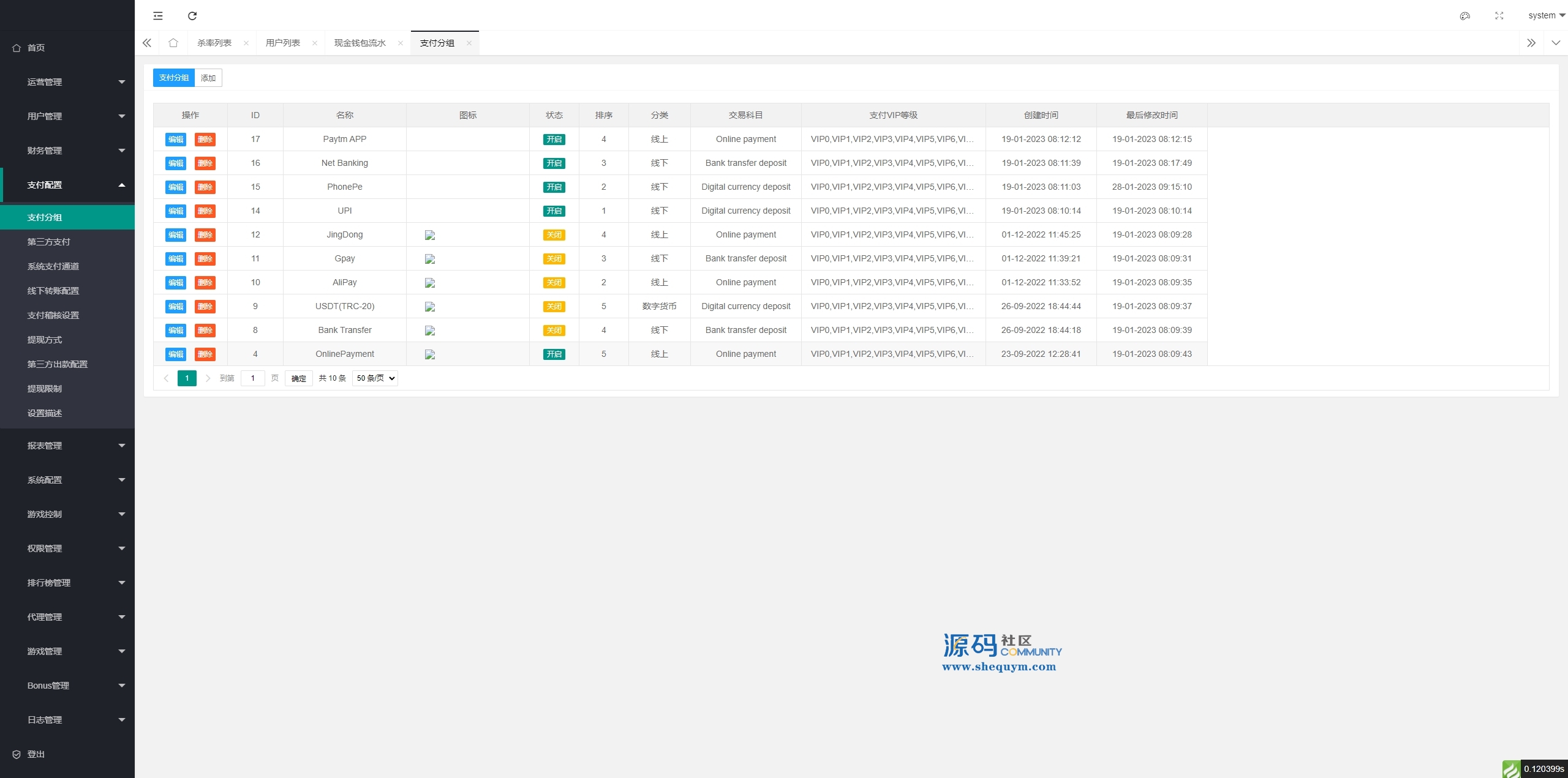Click the refresh icon in the top bar
Screen dimensions: 1568x778
192,16
